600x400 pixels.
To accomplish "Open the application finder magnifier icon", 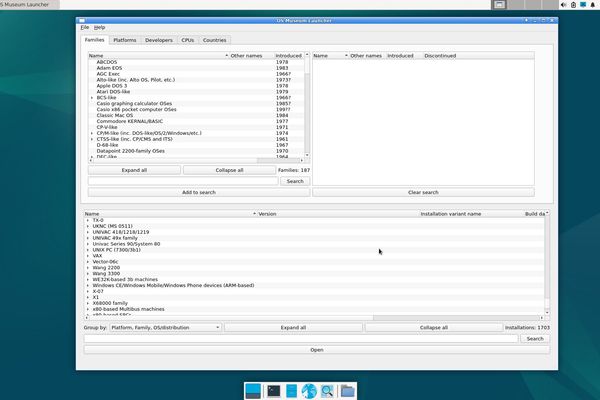I will tap(327, 391).
